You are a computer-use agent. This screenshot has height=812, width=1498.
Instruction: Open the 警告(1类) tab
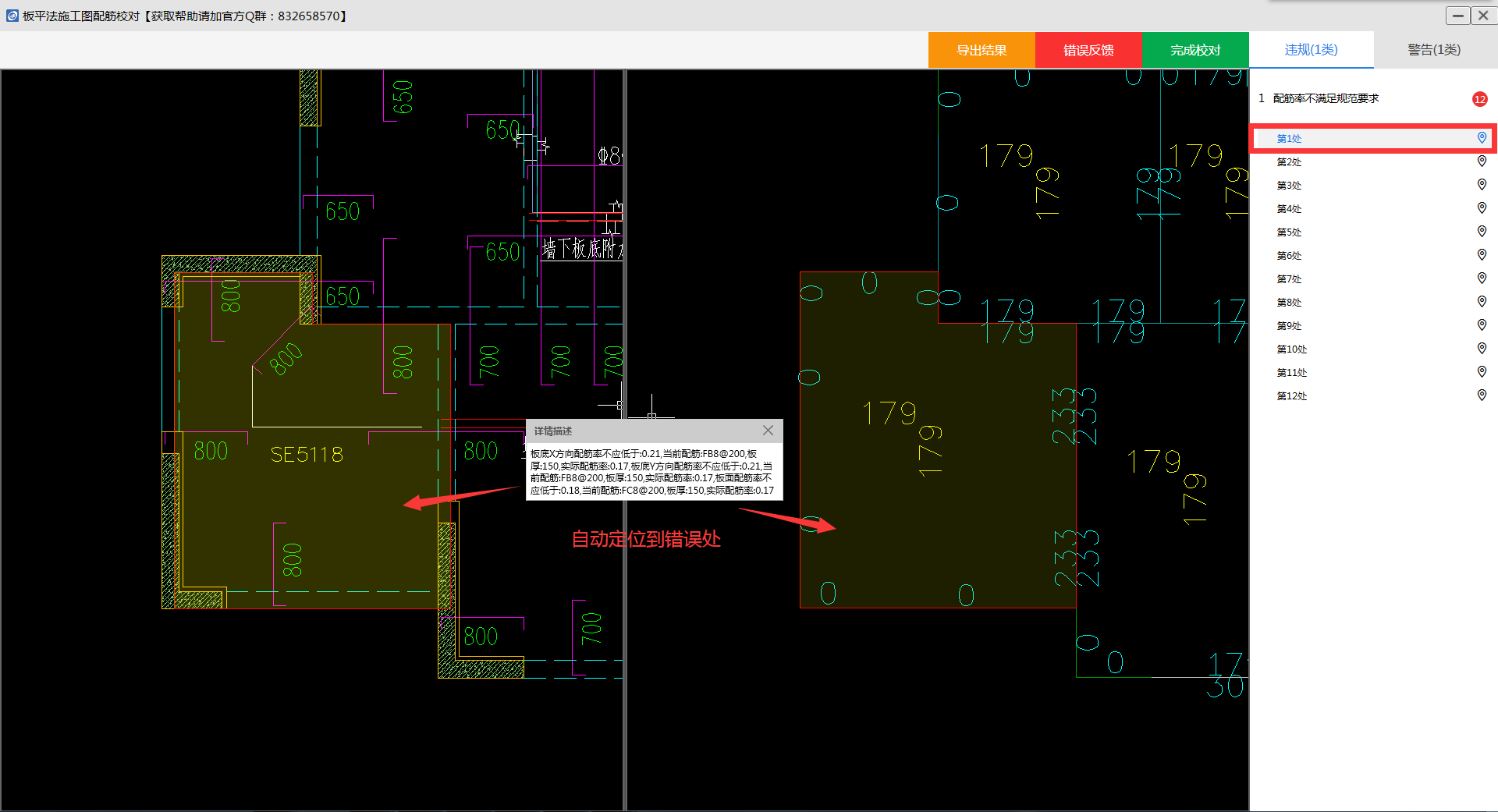click(1434, 50)
